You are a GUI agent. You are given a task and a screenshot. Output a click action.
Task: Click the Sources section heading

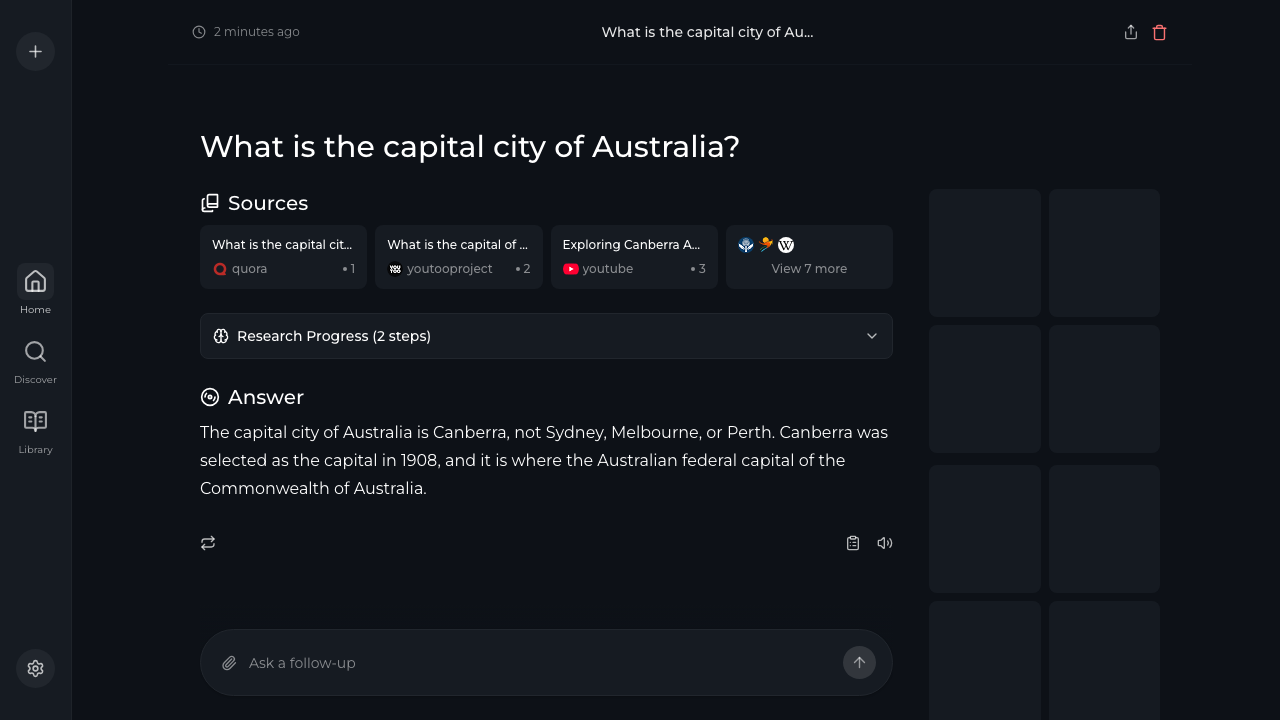tap(254, 203)
